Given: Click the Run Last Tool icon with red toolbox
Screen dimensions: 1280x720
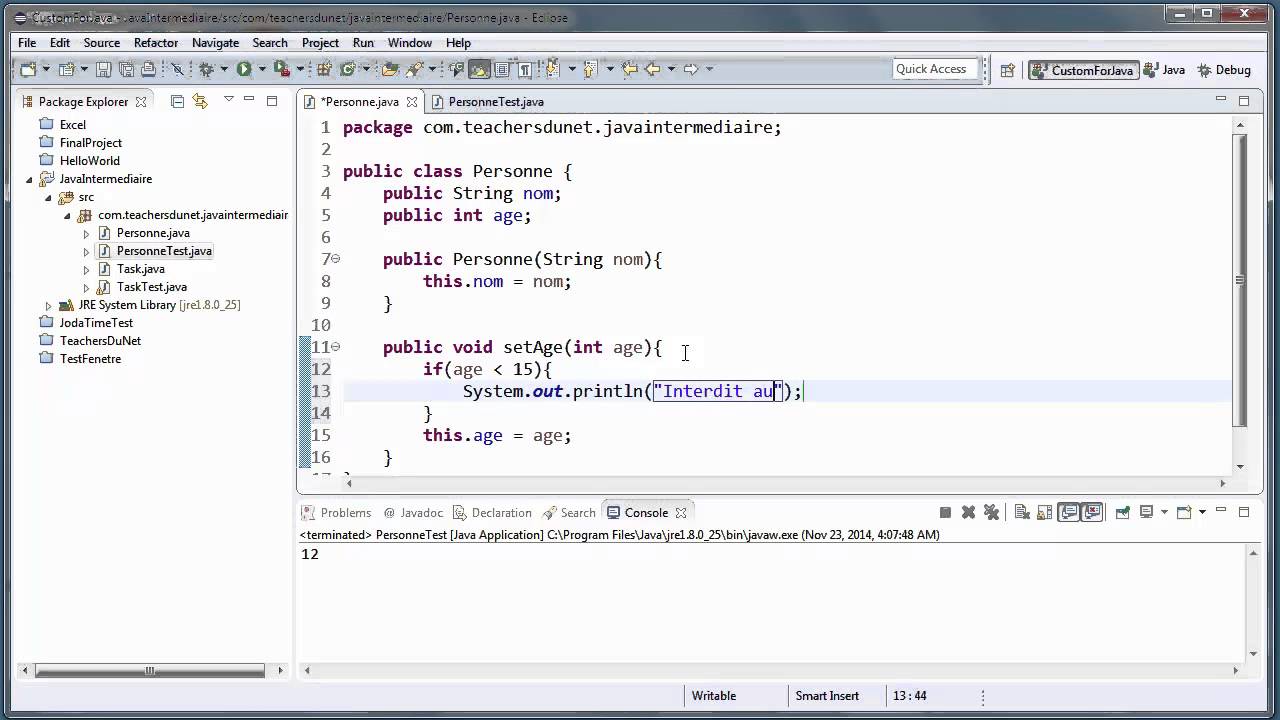Looking at the screenshot, I should click(x=281, y=69).
